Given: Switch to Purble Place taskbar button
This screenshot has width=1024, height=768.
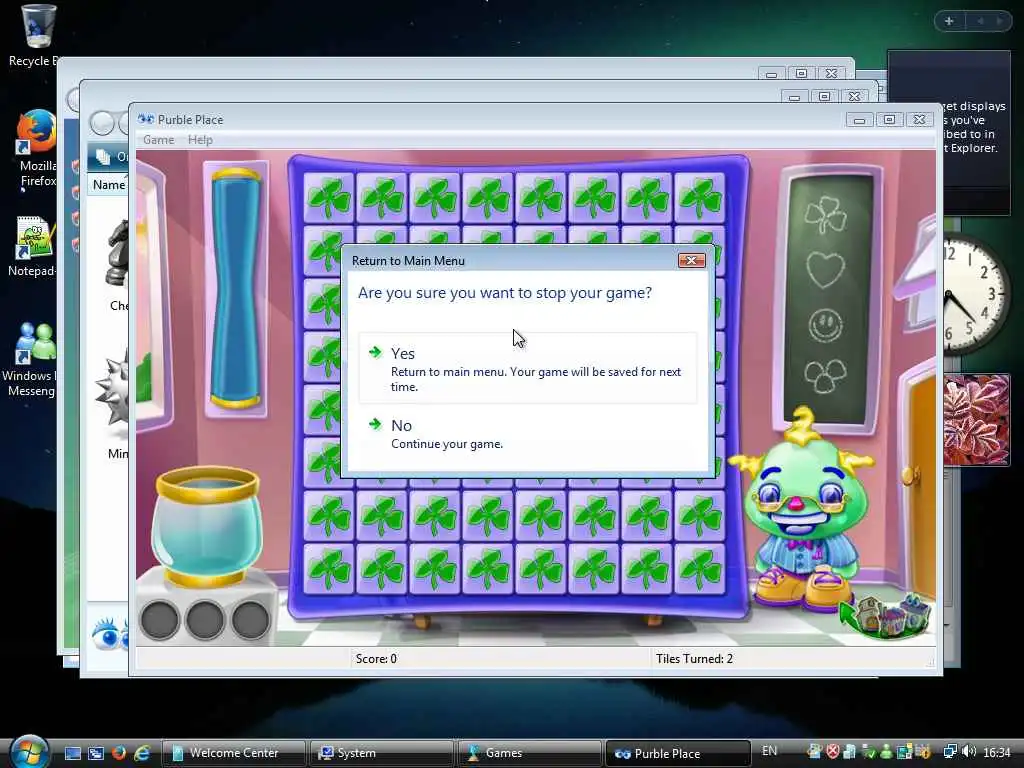Looking at the screenshot, I should tap(678, 753).
